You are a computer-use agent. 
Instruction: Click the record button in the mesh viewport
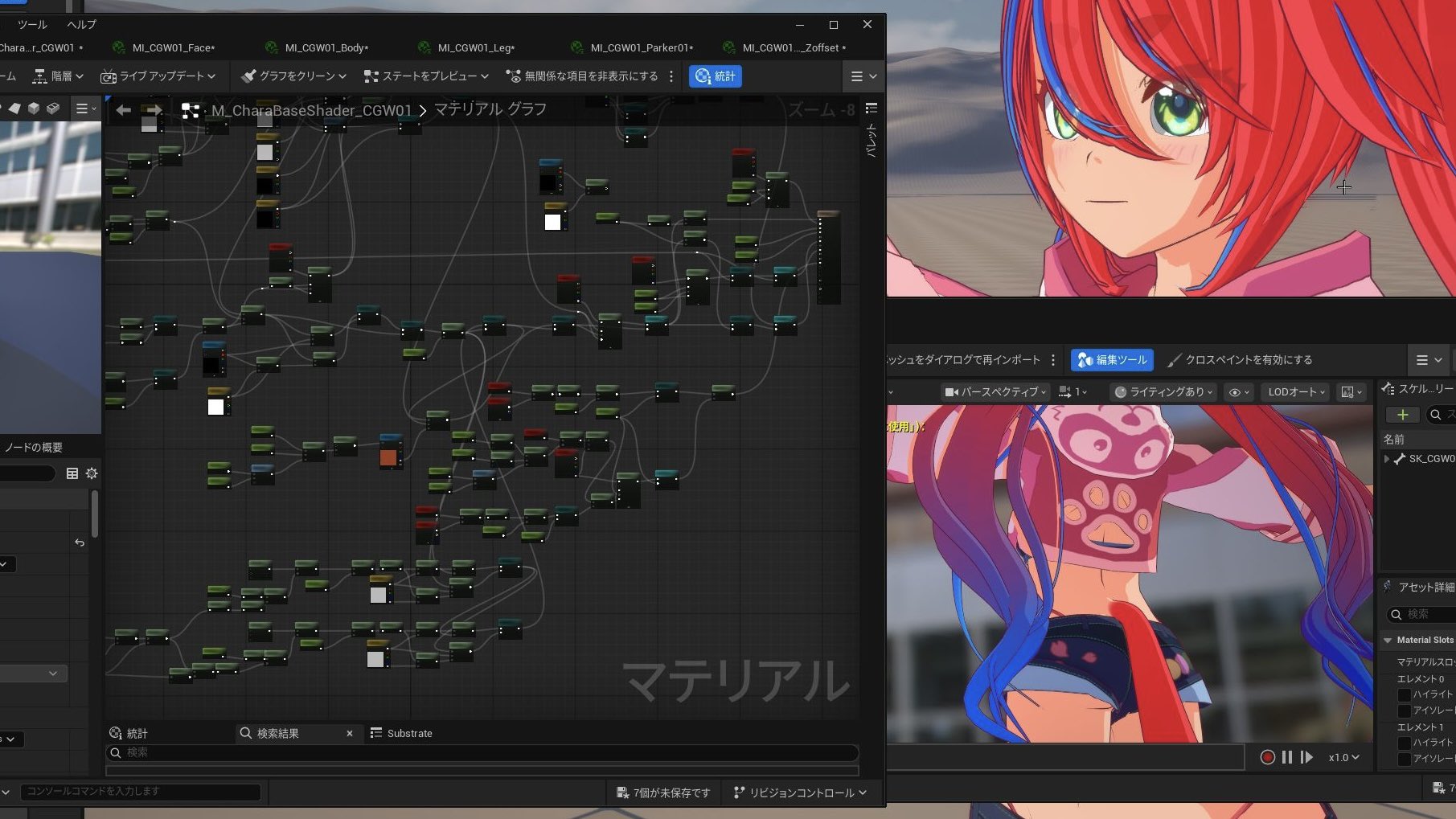click(x=1268, y=757)
